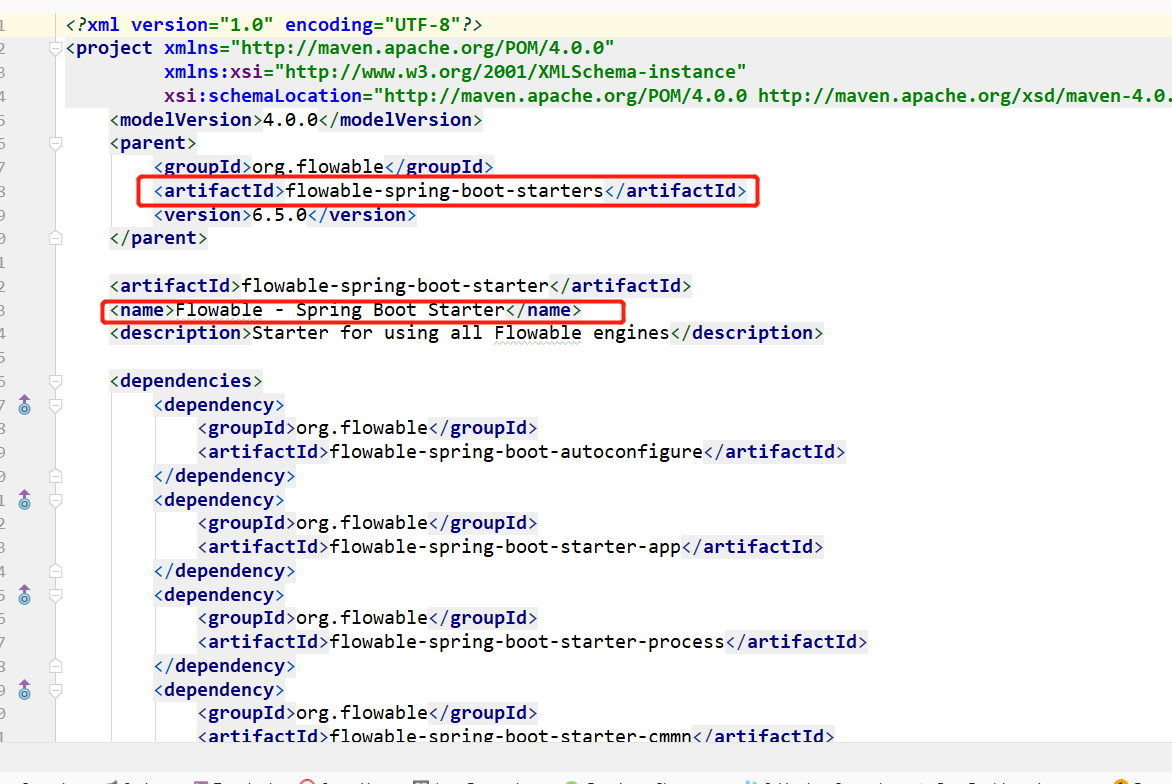
Task: Click org.flowable groupId in the autoconfigure dependency
Action: pyautogui.click(x=362, y=428)
